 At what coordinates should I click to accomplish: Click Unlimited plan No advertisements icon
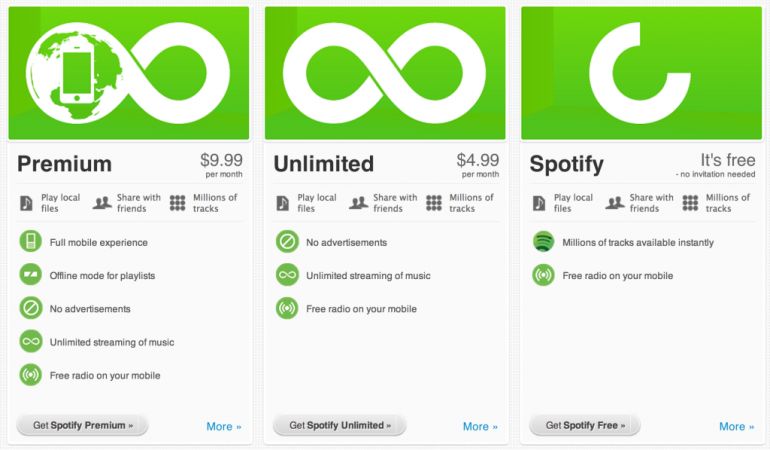click(287, 242)
